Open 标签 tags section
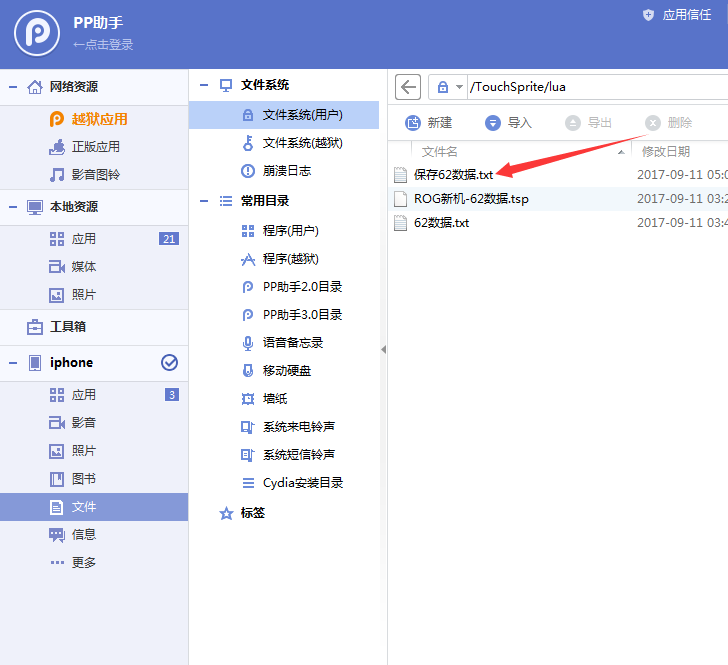728x665 pixels. (252, 513)
